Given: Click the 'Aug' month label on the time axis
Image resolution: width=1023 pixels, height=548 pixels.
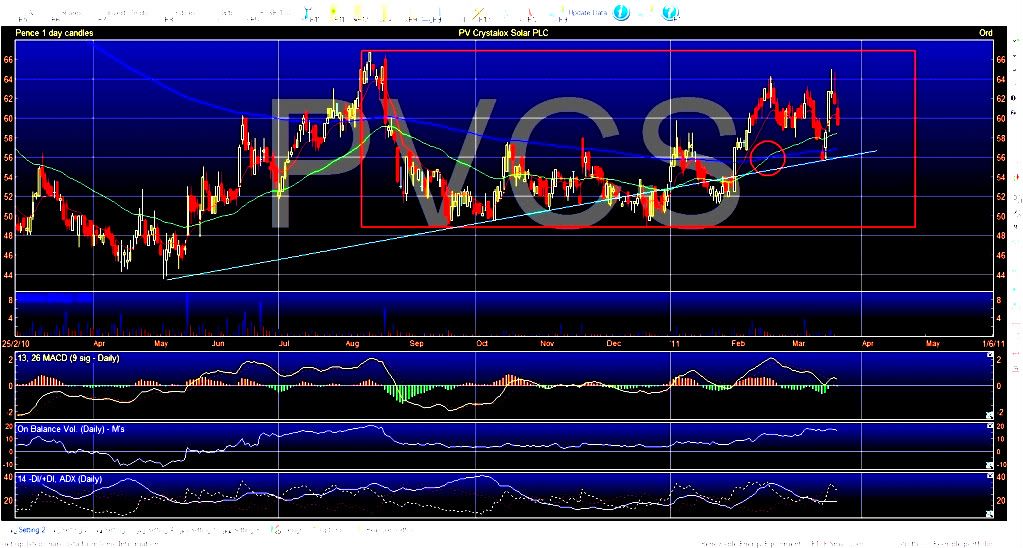Looking at the screenshot, I should [353, 343].
